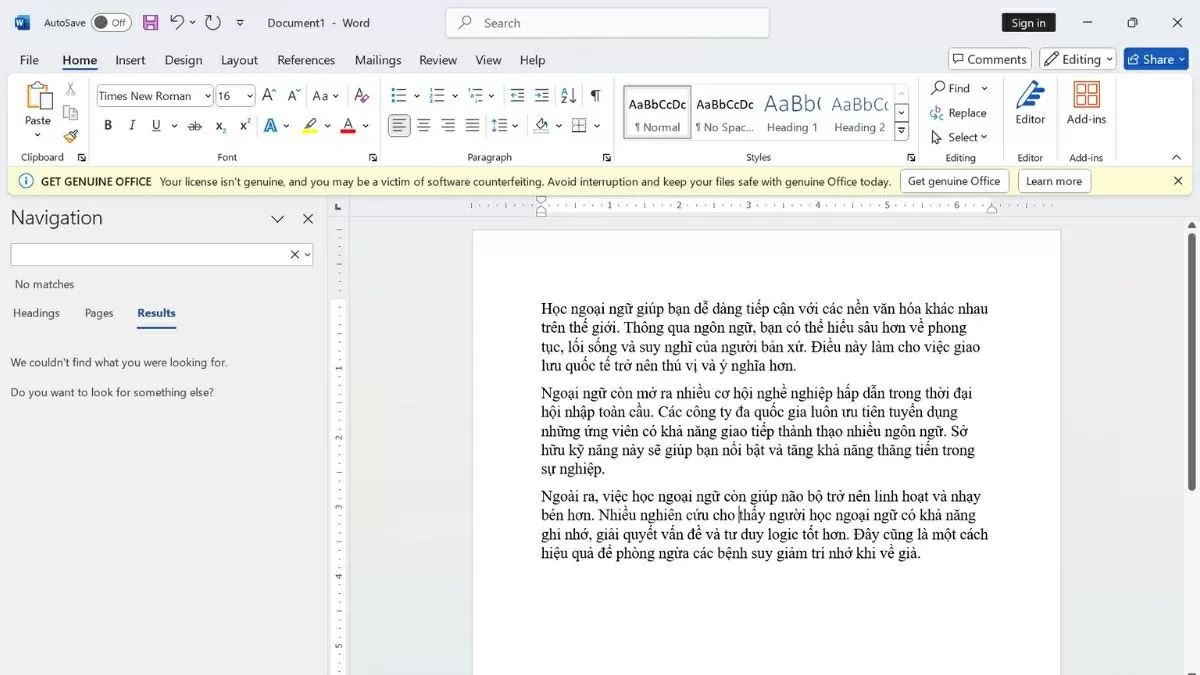Open the Editor proofing tool
The image size is (1200, 675).
pos(1030,104)
